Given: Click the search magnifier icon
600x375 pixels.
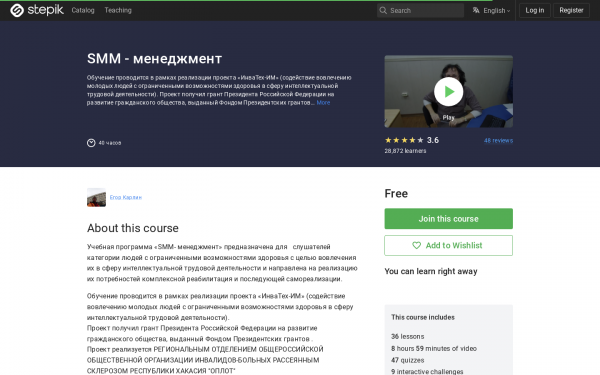Looking at the screenshot, I should point(383,10).
